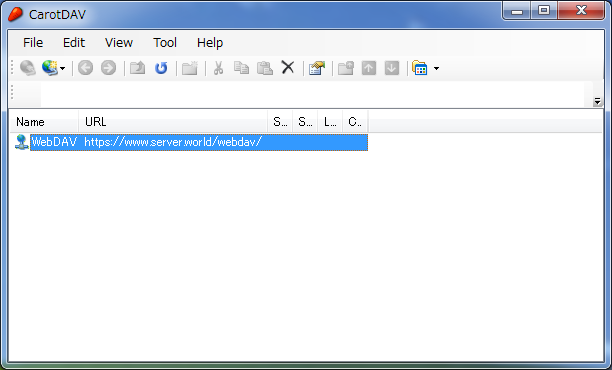The image size is (612, 370).
Task: Minimize the CarotDAV window
Action: [516, 11]
